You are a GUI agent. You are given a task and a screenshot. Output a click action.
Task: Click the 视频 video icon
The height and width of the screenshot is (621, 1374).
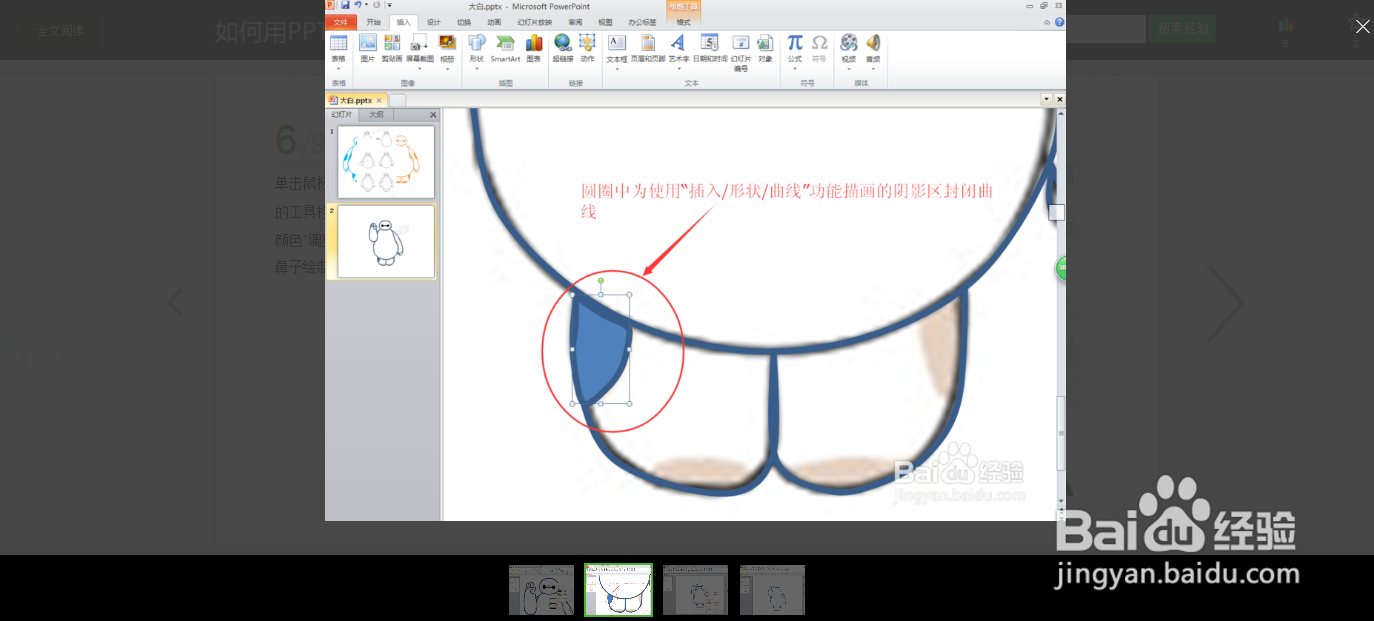click(x=849, y=43)
